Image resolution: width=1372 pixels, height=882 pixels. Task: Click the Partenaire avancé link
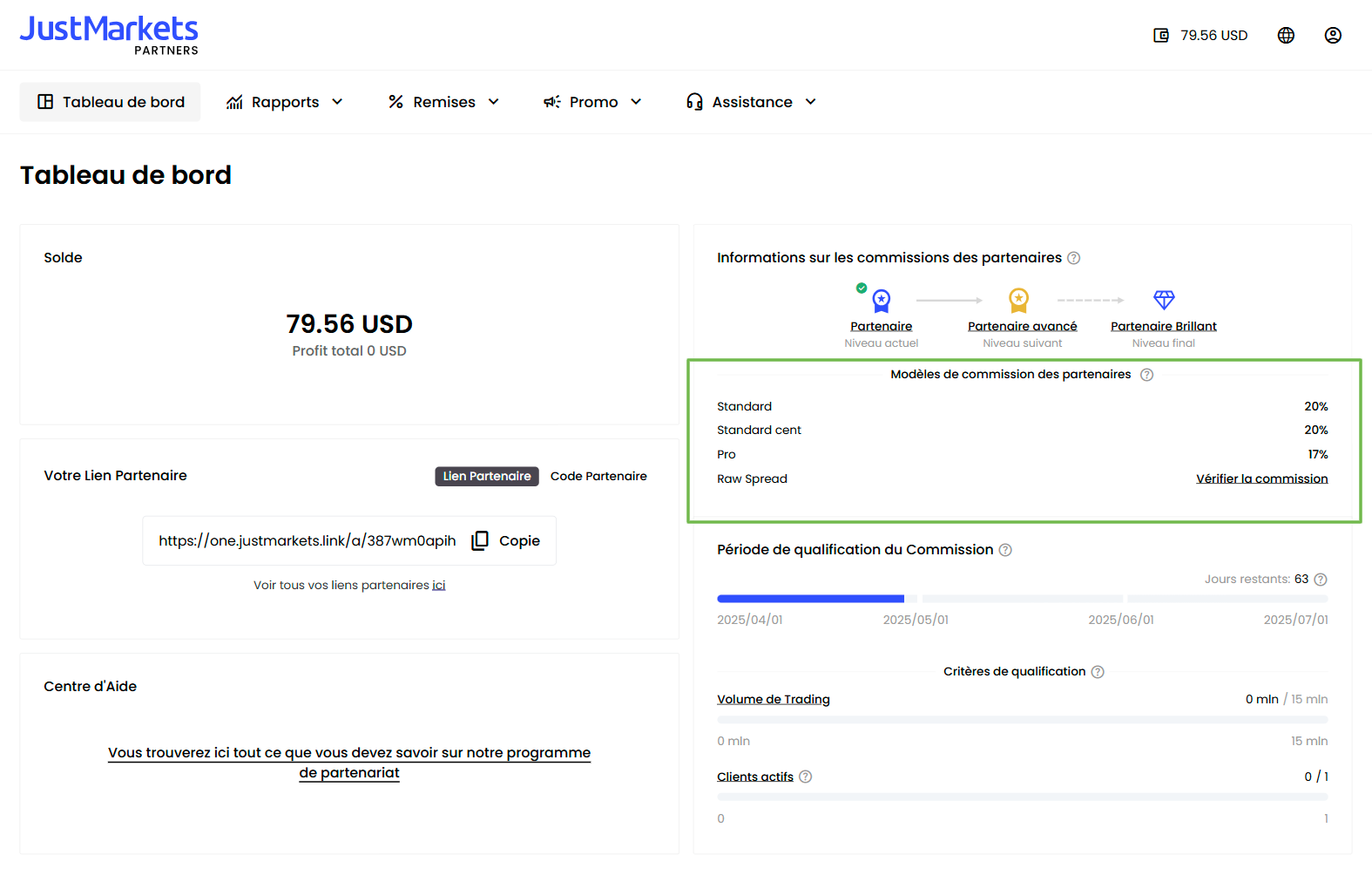coord(1022,326)
